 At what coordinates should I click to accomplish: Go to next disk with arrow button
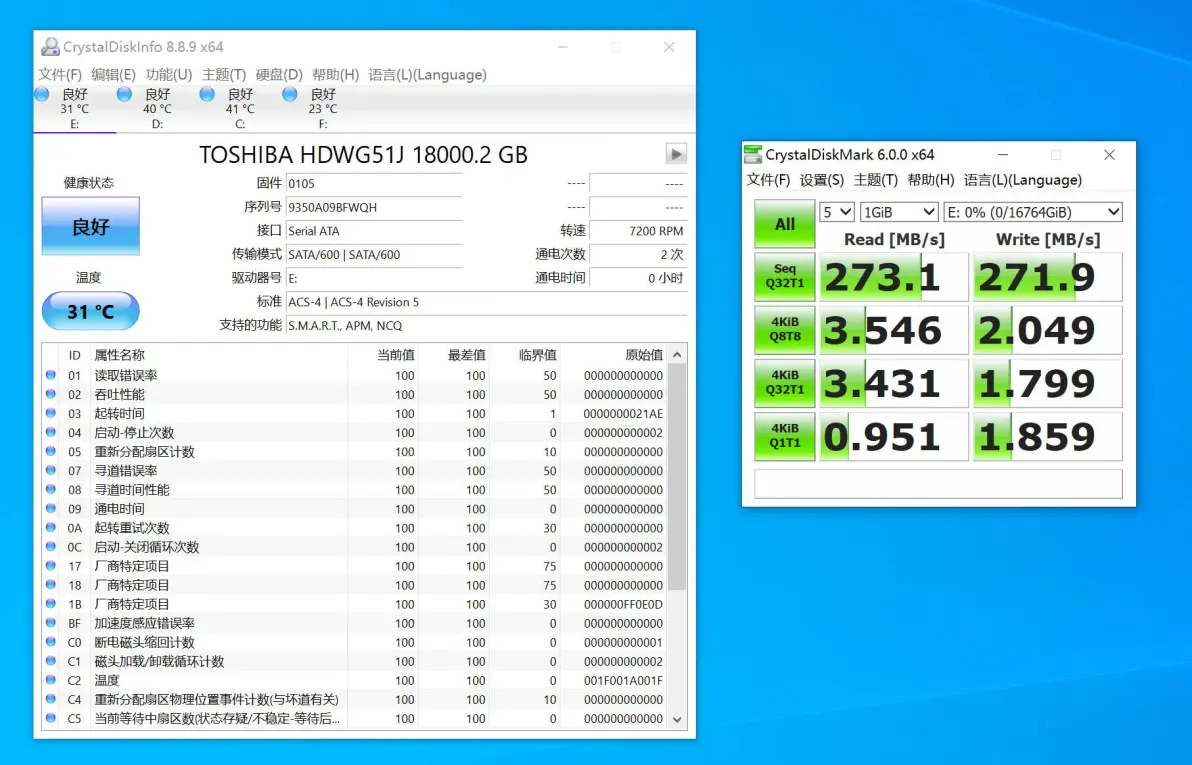pos(676,154)
